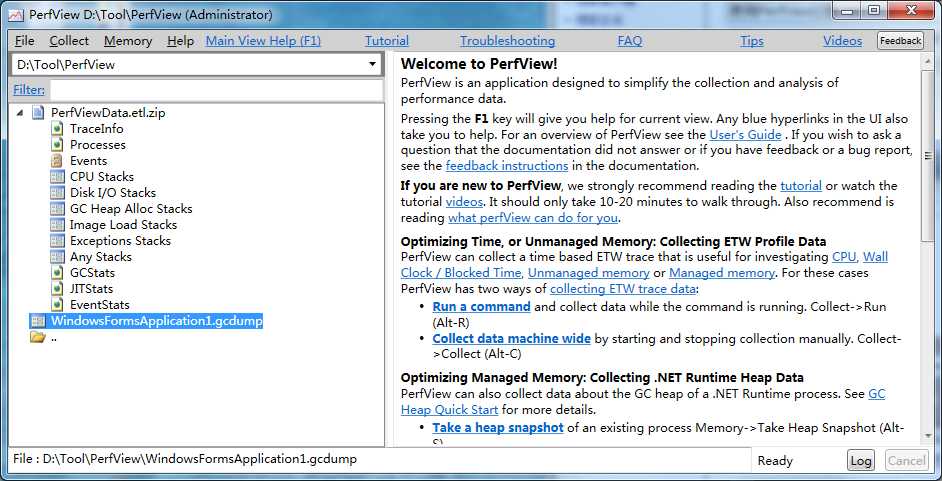Click the Filter label link
This screenshot has width=942, height=481.
click(x=29, y=90)
